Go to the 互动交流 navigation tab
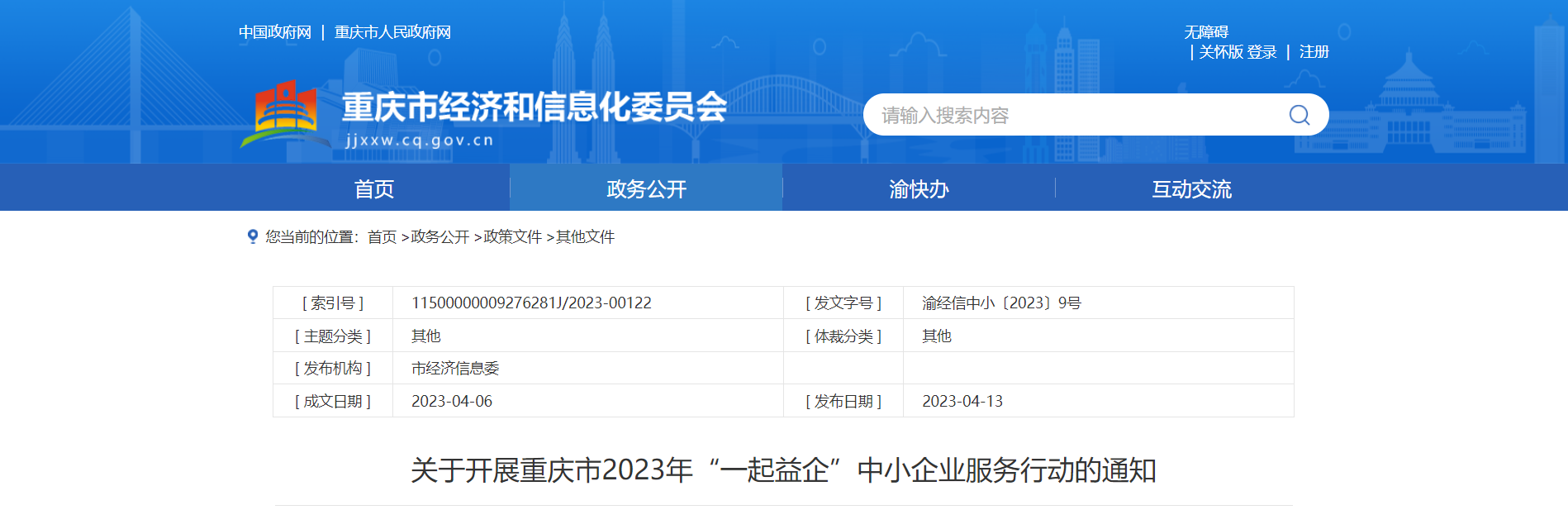 (x=1191, y=189)
